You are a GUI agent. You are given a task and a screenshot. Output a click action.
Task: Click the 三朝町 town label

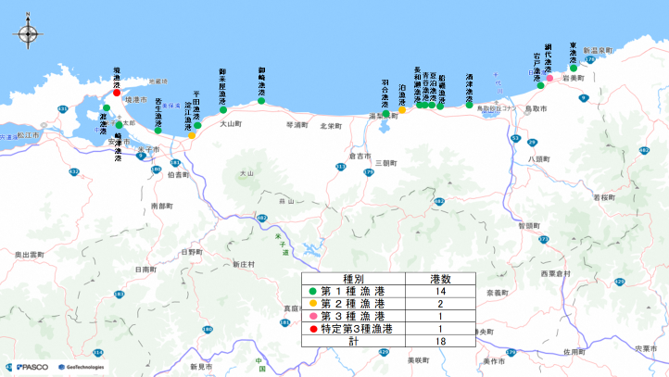[386, 163]
